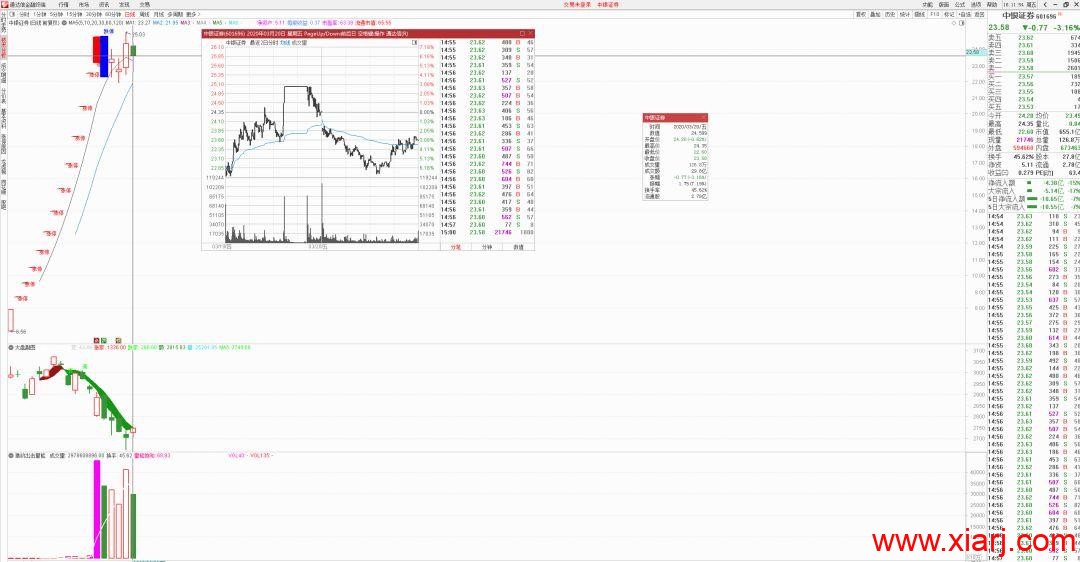Switch chart to 1分钟 period
The height and width of the screenshot is (562, 1080).
[40, 14]
